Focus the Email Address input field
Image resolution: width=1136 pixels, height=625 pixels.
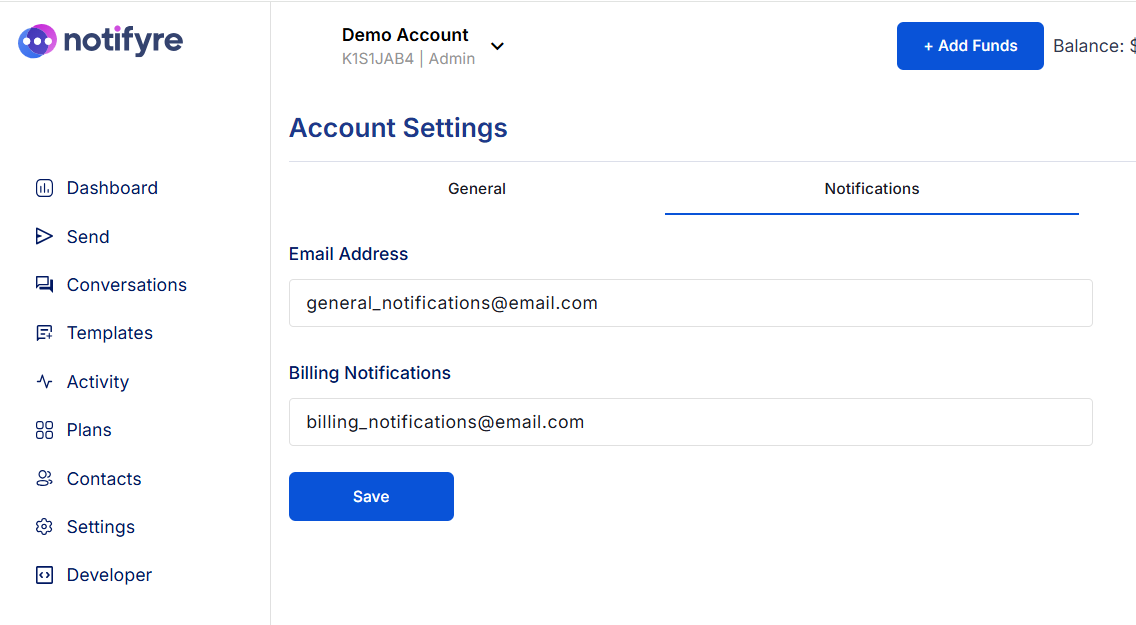pos(690,303)
